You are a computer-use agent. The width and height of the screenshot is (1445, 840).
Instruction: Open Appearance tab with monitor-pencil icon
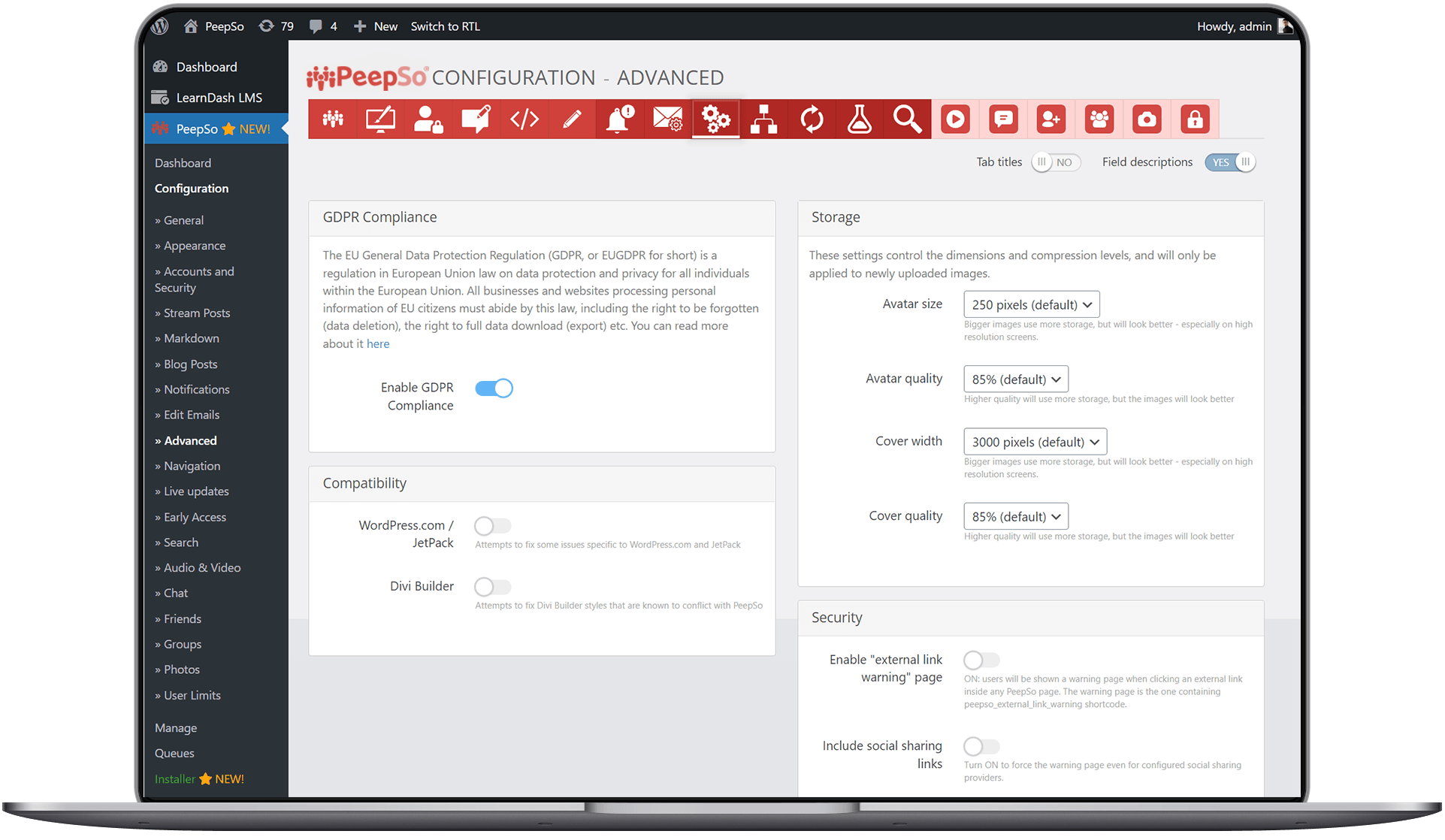(x=380, y=119)
